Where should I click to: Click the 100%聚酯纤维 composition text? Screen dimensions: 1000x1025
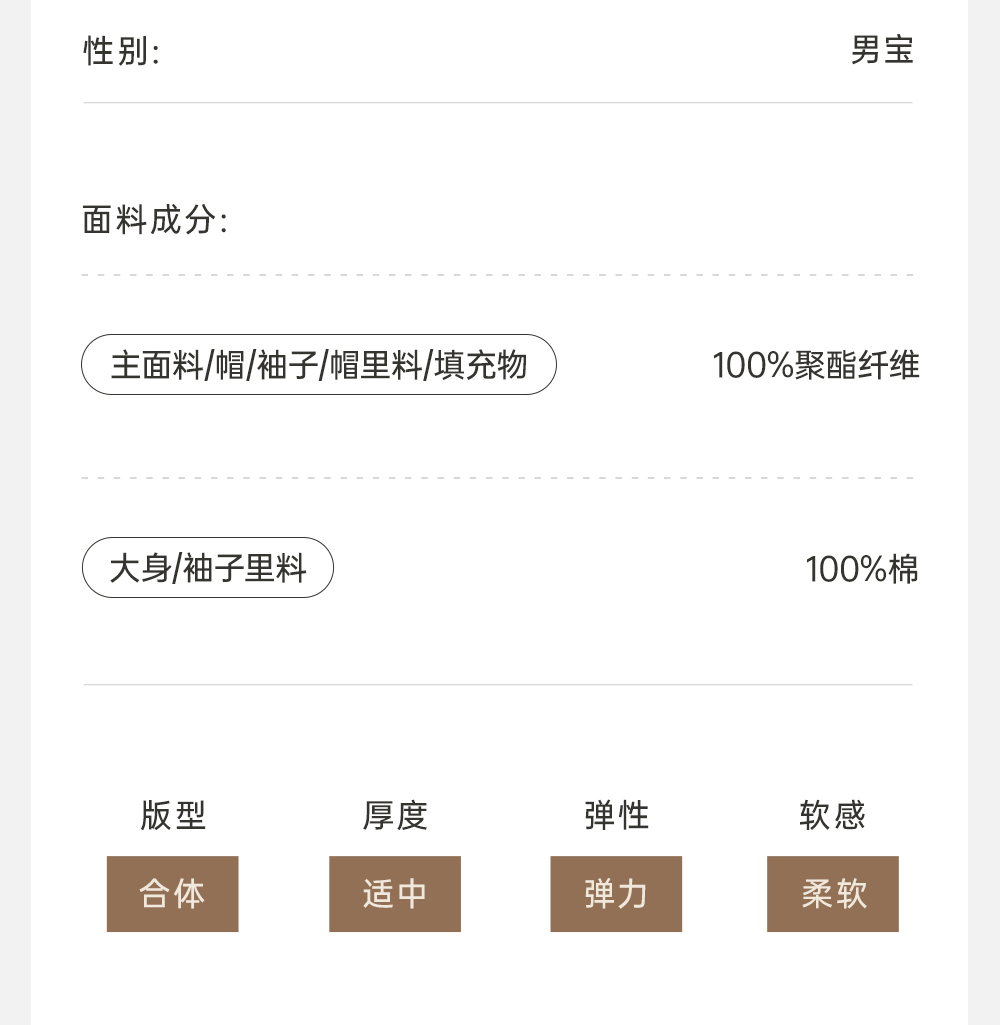tap(815, 366)
